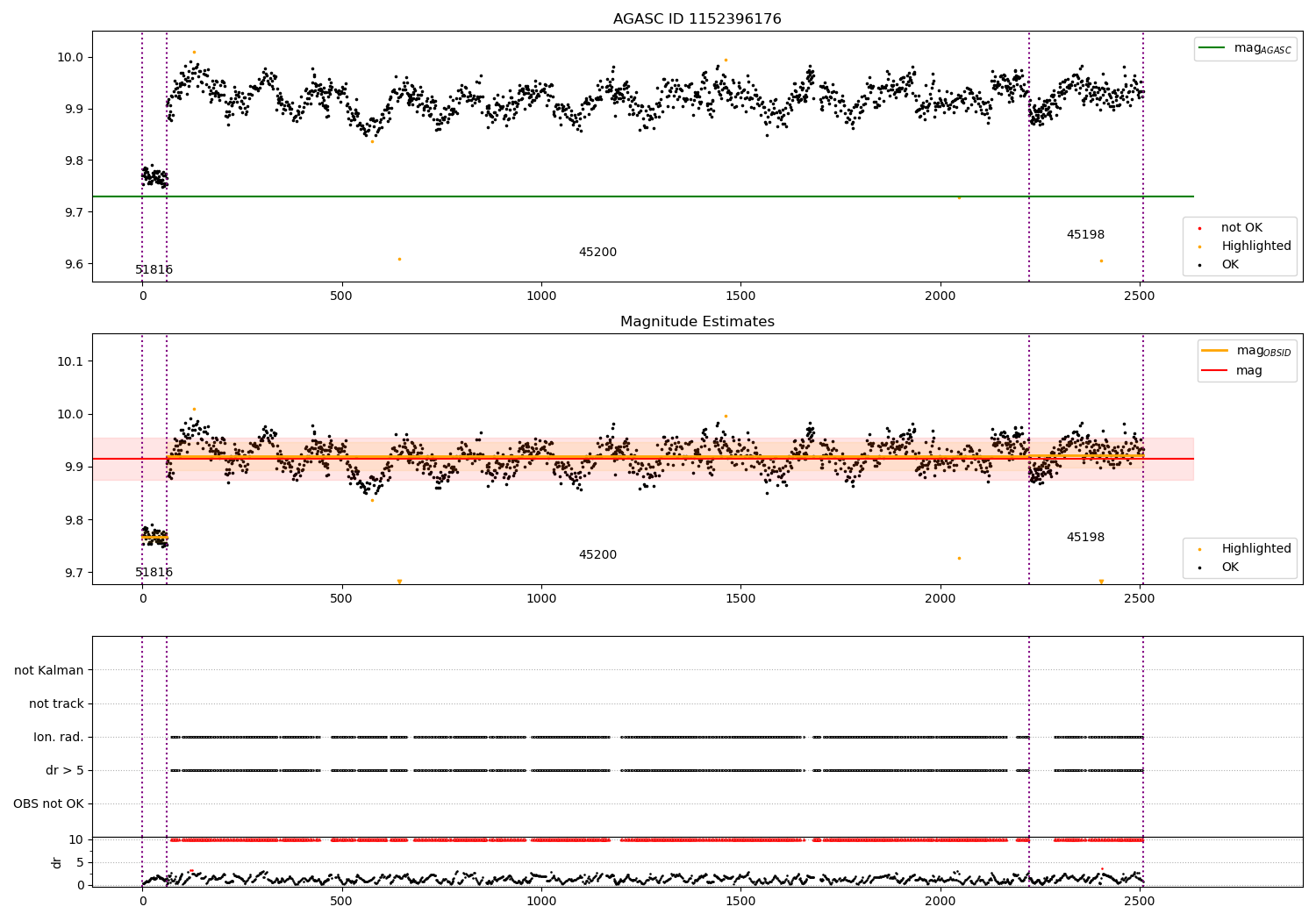Click x-tick '2500' under the dr plot

coord(1140,901)
